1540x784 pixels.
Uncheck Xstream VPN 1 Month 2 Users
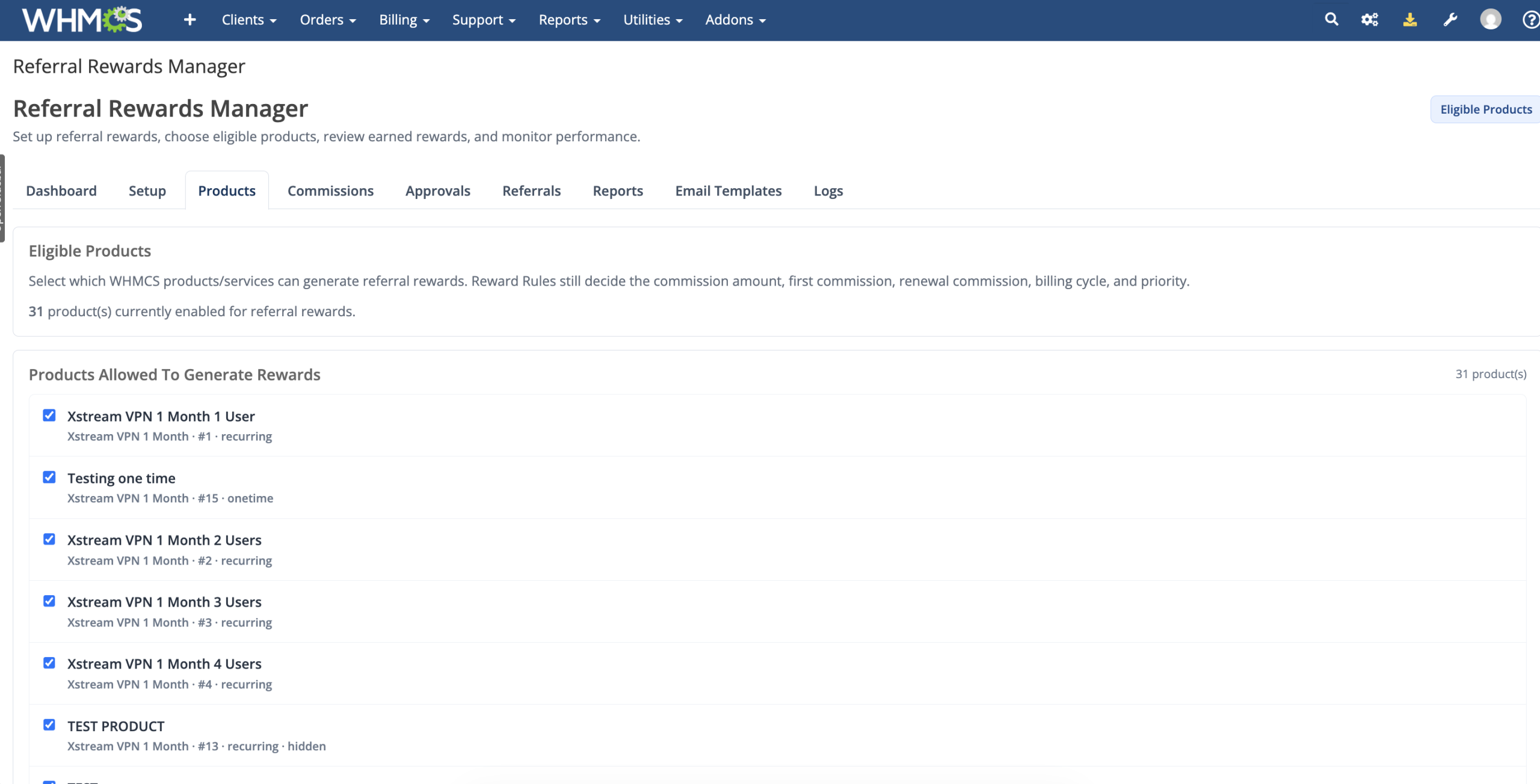pos(49,539)
